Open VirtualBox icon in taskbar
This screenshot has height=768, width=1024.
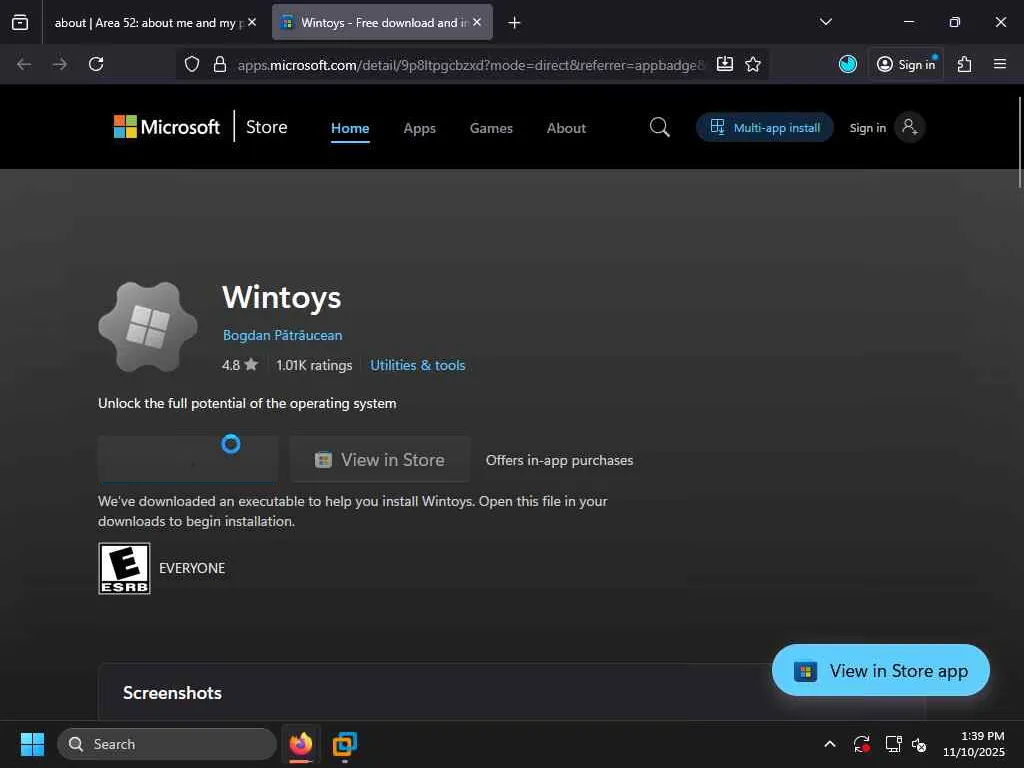[344, 744]
